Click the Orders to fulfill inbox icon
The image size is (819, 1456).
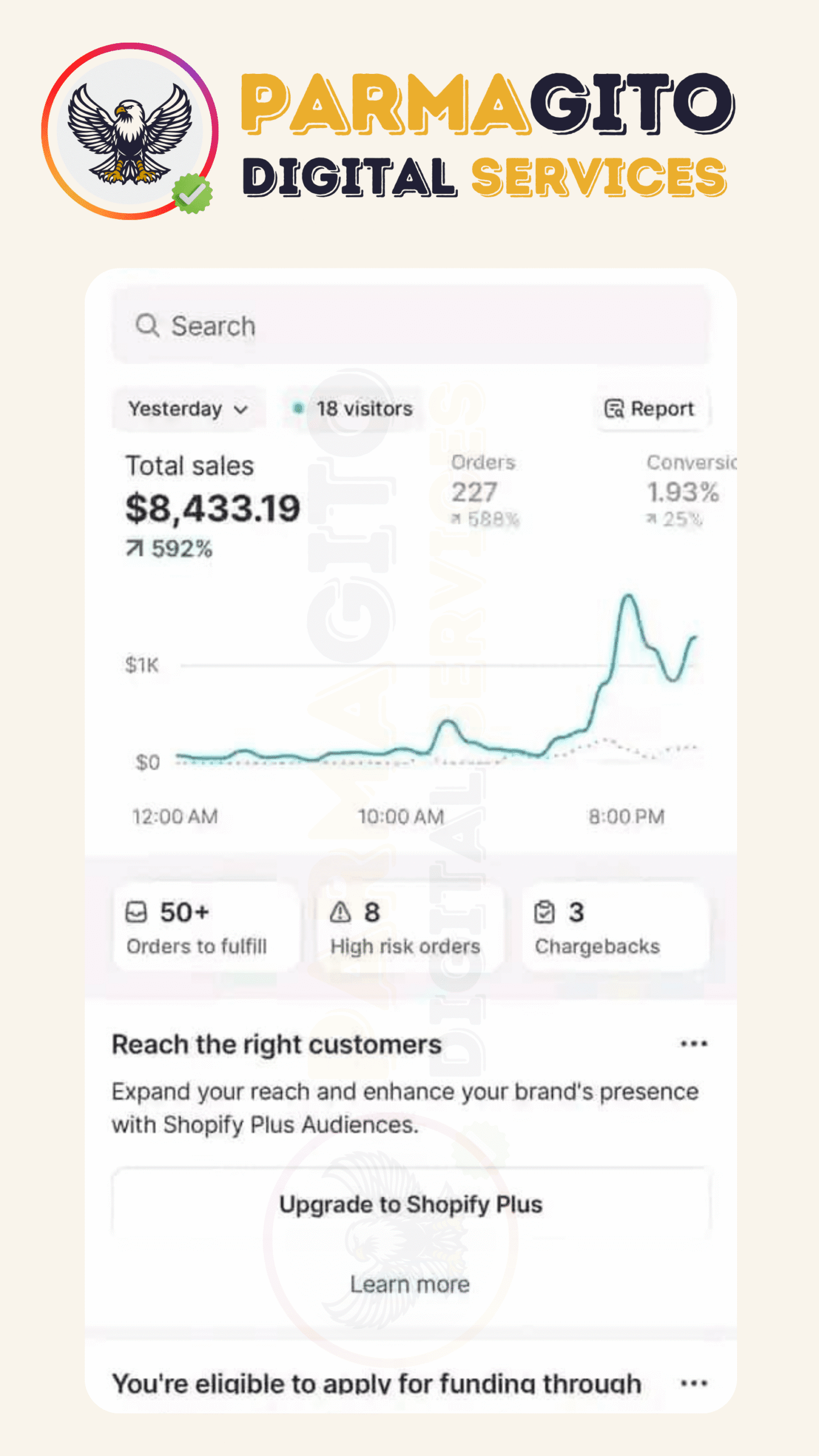click(136, 912)
